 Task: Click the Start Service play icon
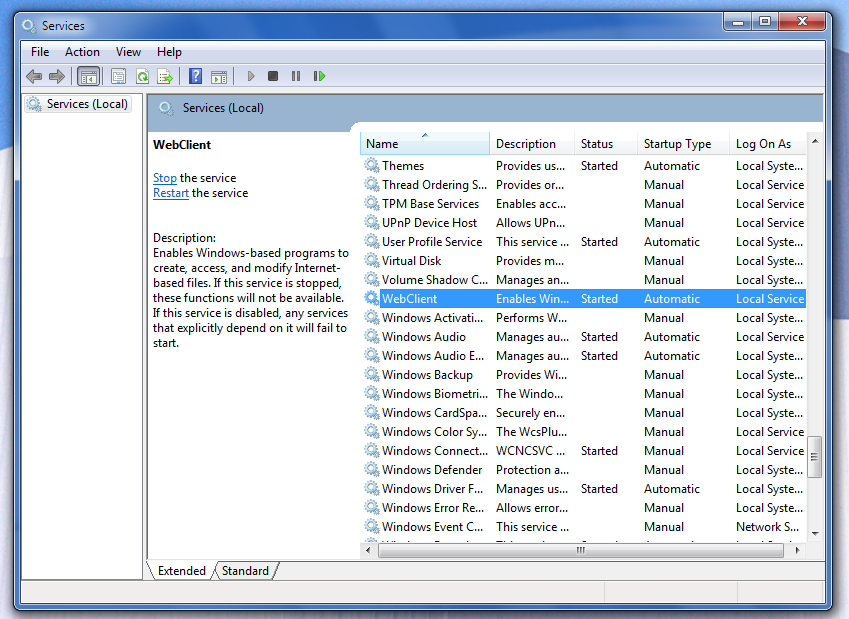tap(250, 76)
